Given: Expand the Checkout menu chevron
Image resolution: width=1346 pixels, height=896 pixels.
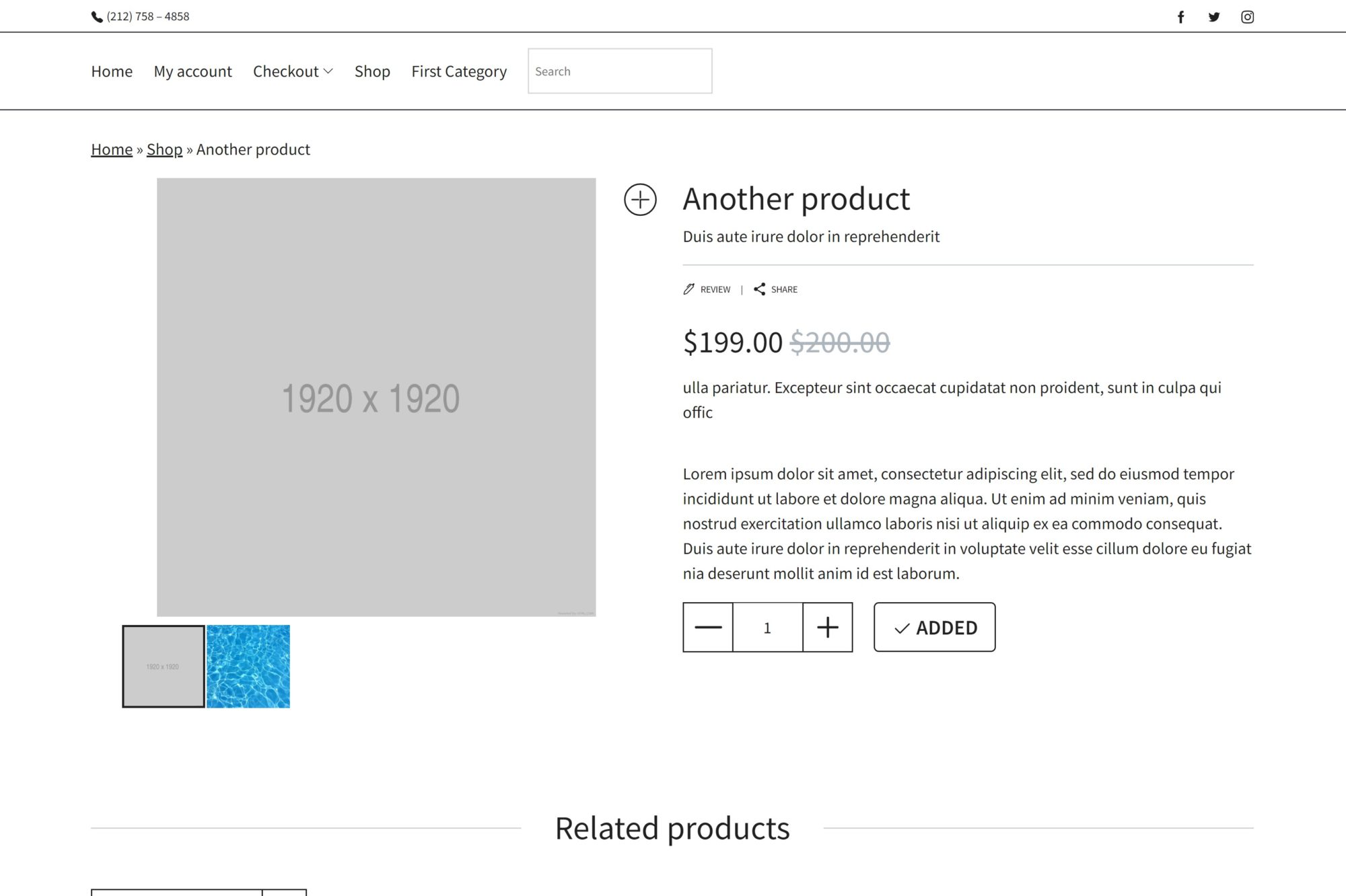Looking at the screenshot, I should [x=328, y=71].
